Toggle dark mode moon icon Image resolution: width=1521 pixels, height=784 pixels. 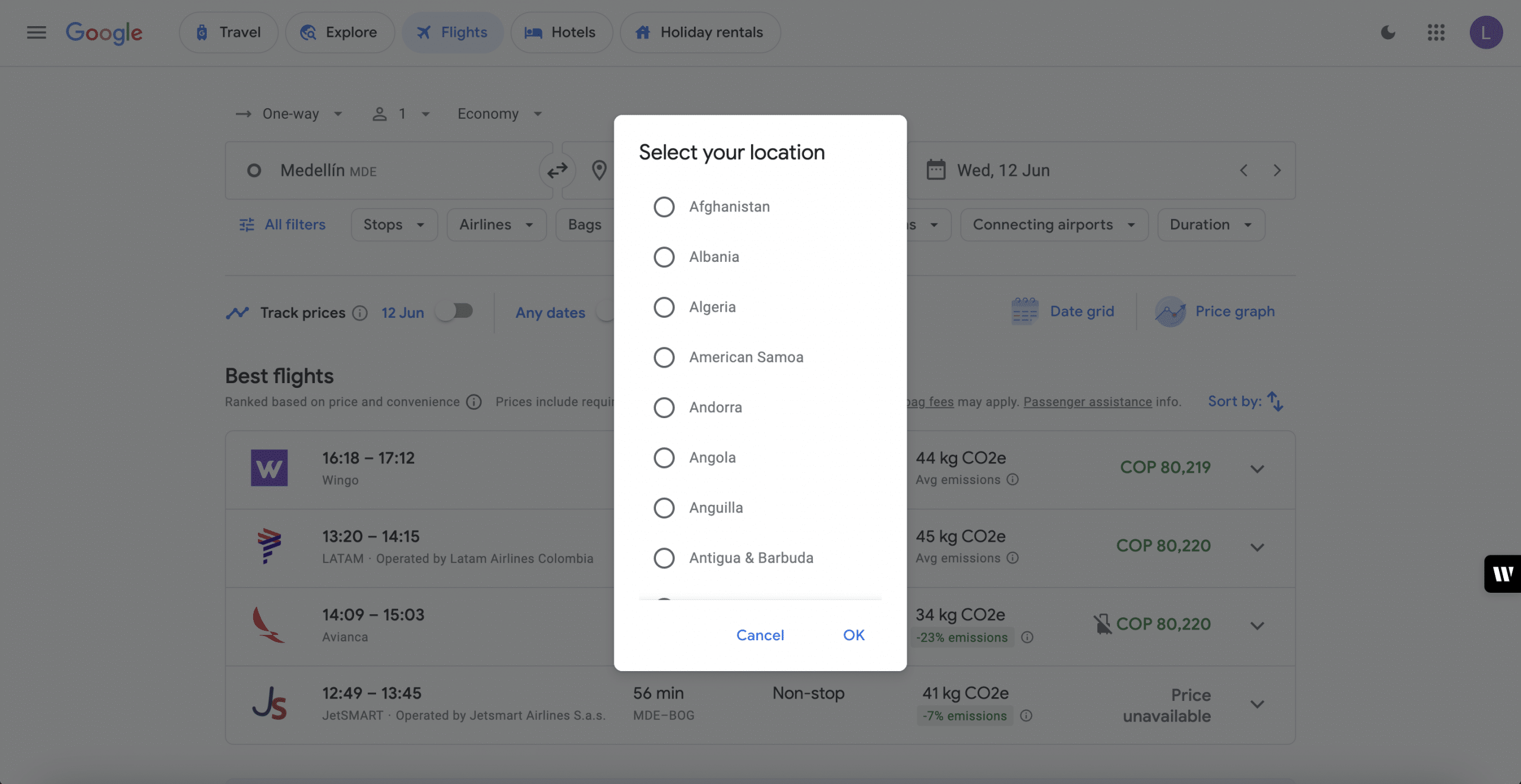(x=1388, y=32)
